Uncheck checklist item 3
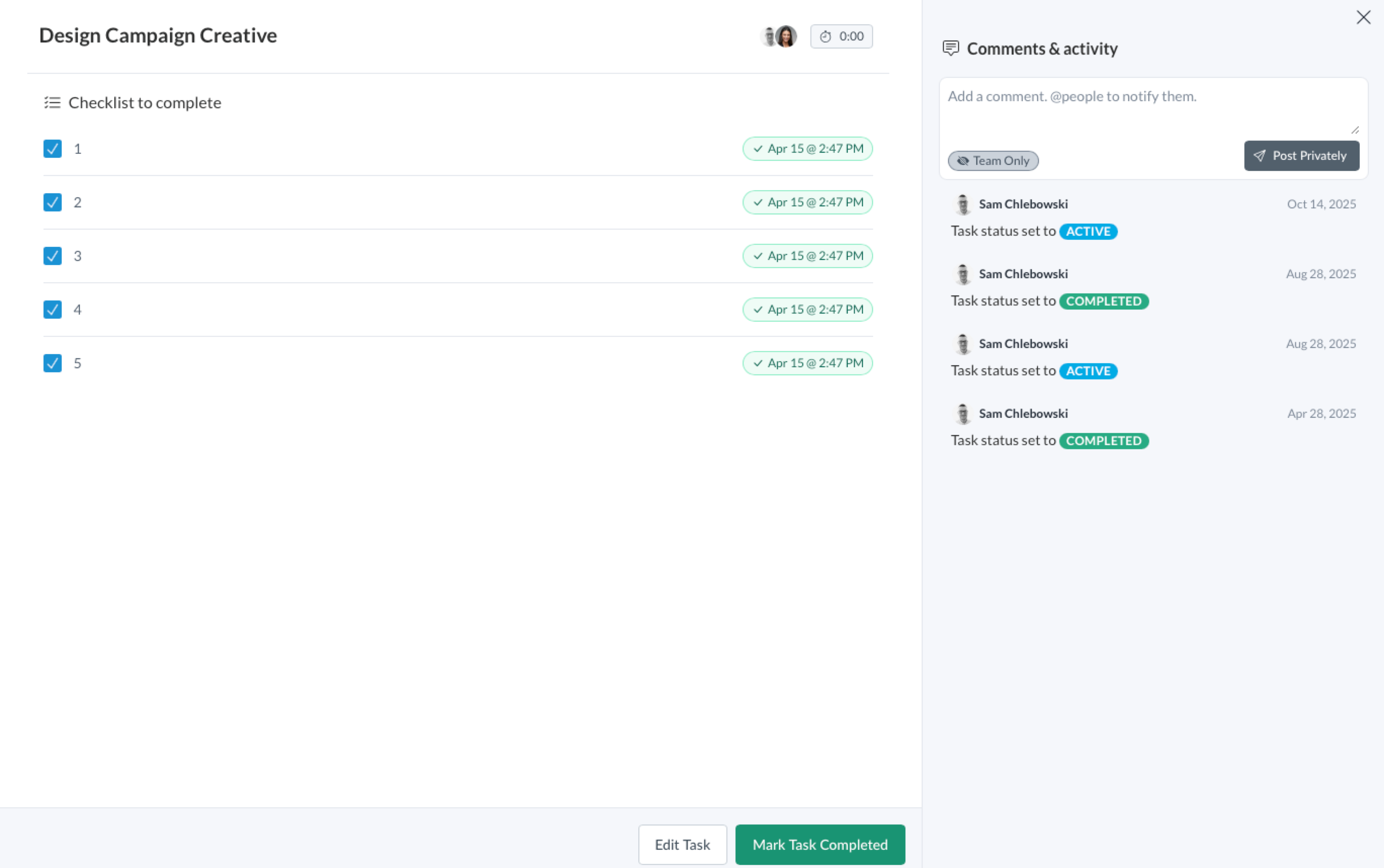The height and width of the screenshot is (868, 1384). (x=53, y=256)
